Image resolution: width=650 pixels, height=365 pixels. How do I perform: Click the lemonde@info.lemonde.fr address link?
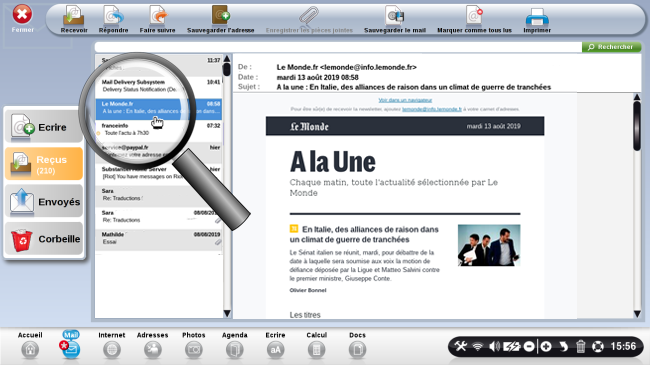[432, 109]
